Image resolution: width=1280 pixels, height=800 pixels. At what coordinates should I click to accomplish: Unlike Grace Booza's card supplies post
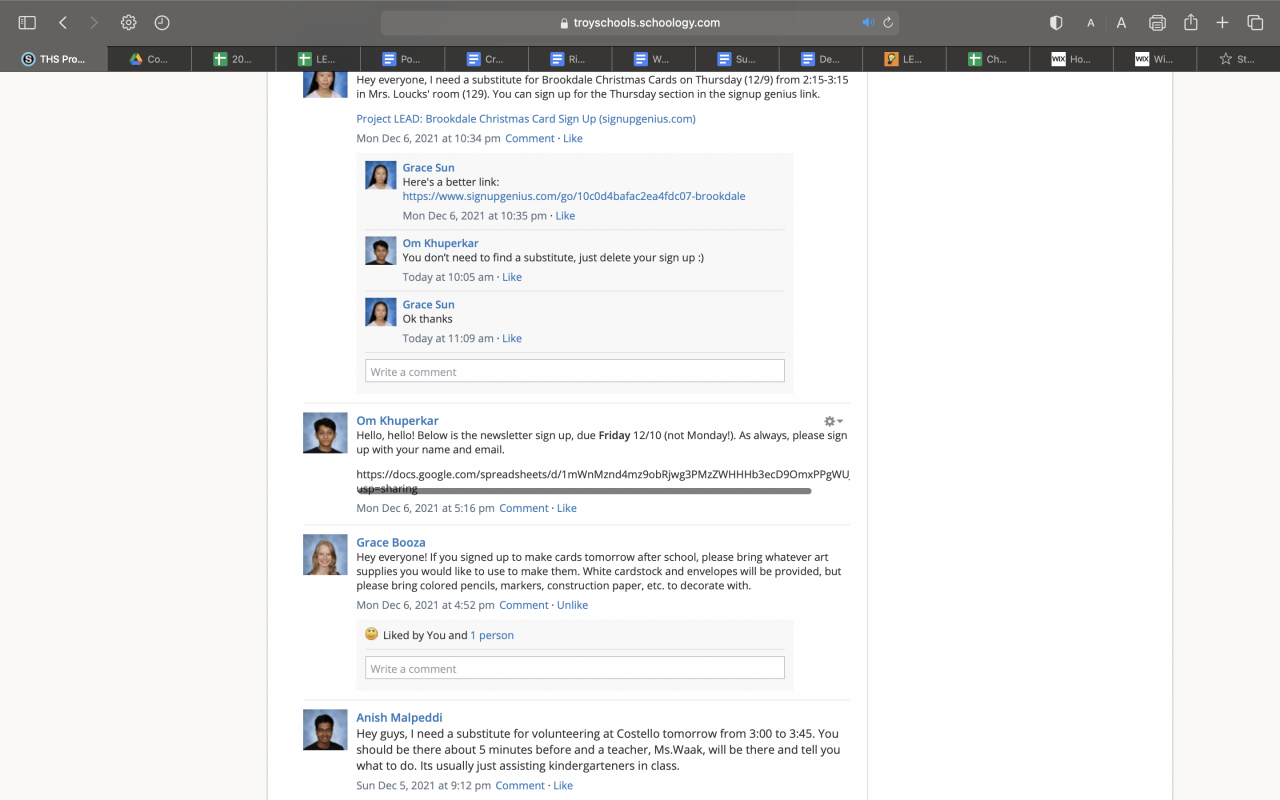coord(572,605)
